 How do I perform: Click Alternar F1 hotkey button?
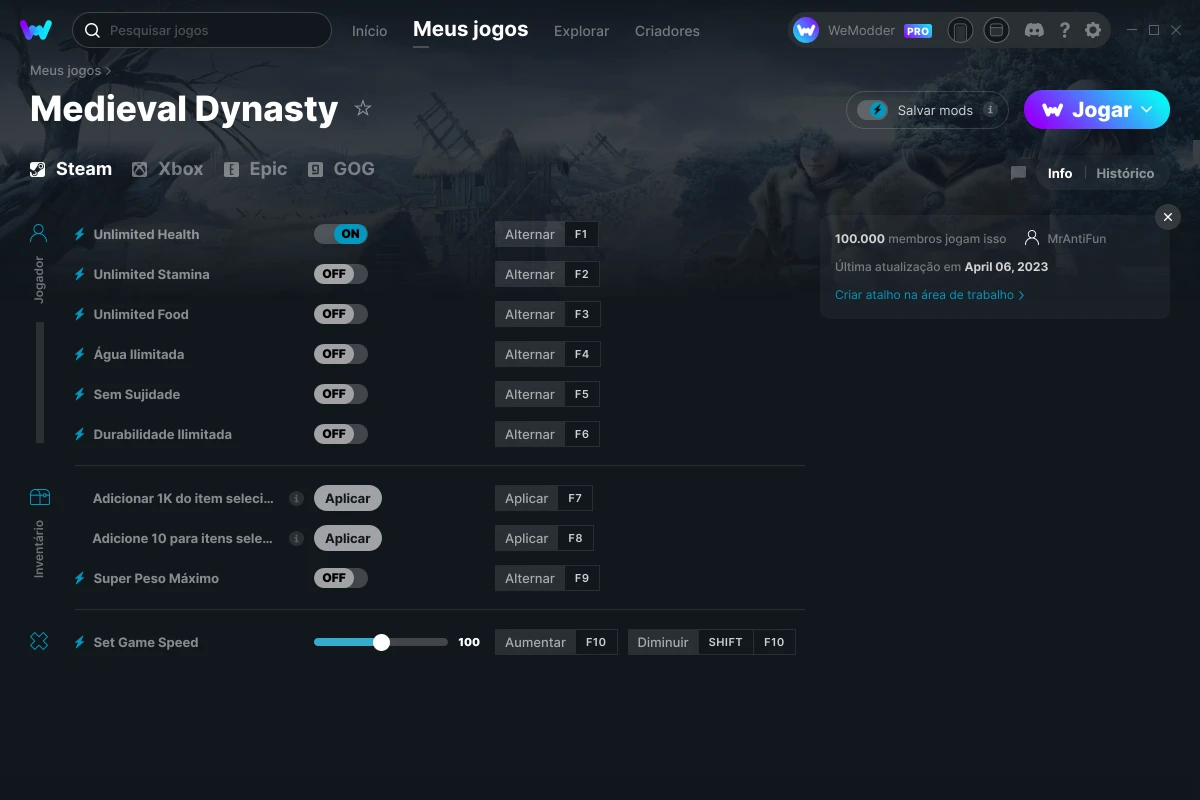(546, 234)
